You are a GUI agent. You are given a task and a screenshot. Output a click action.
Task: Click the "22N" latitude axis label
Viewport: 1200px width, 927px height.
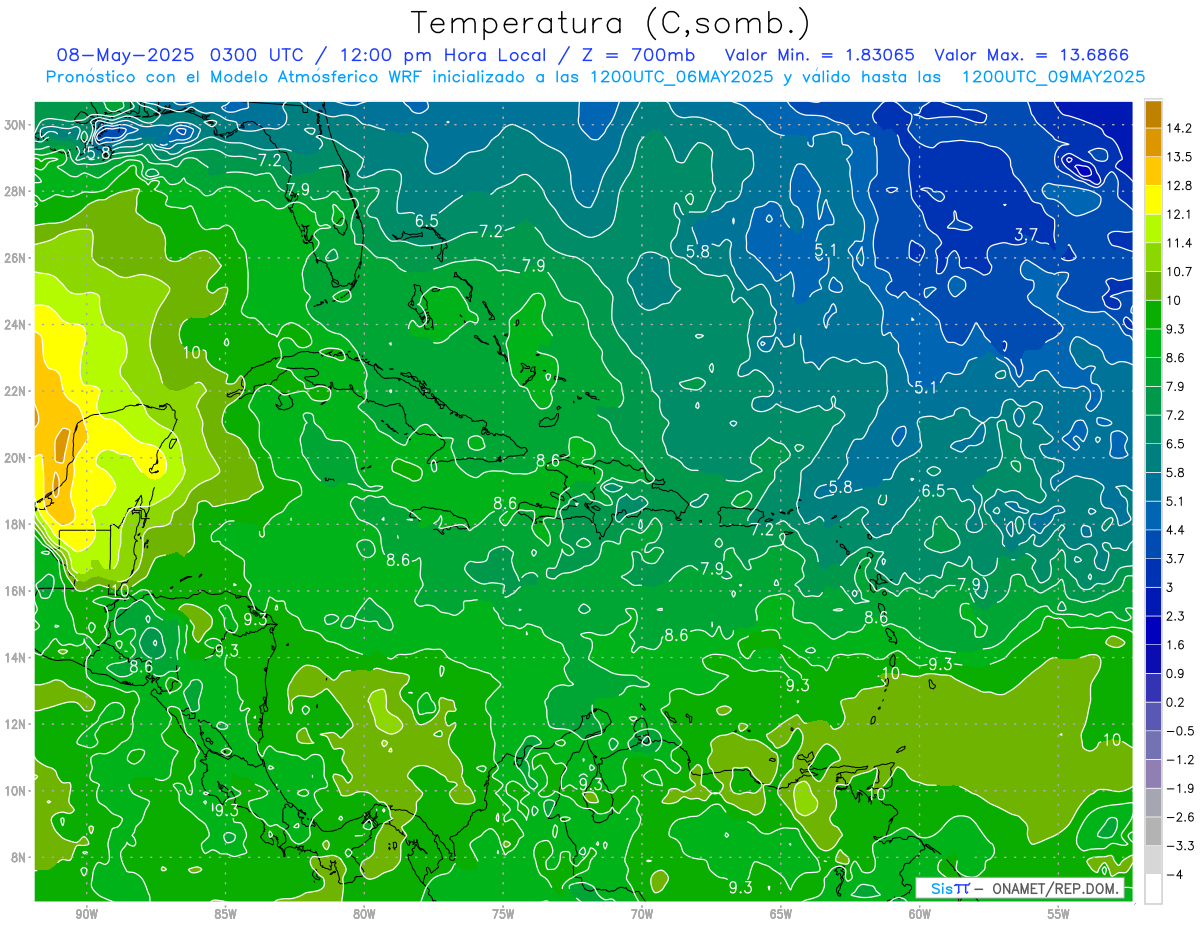(15, 391)
